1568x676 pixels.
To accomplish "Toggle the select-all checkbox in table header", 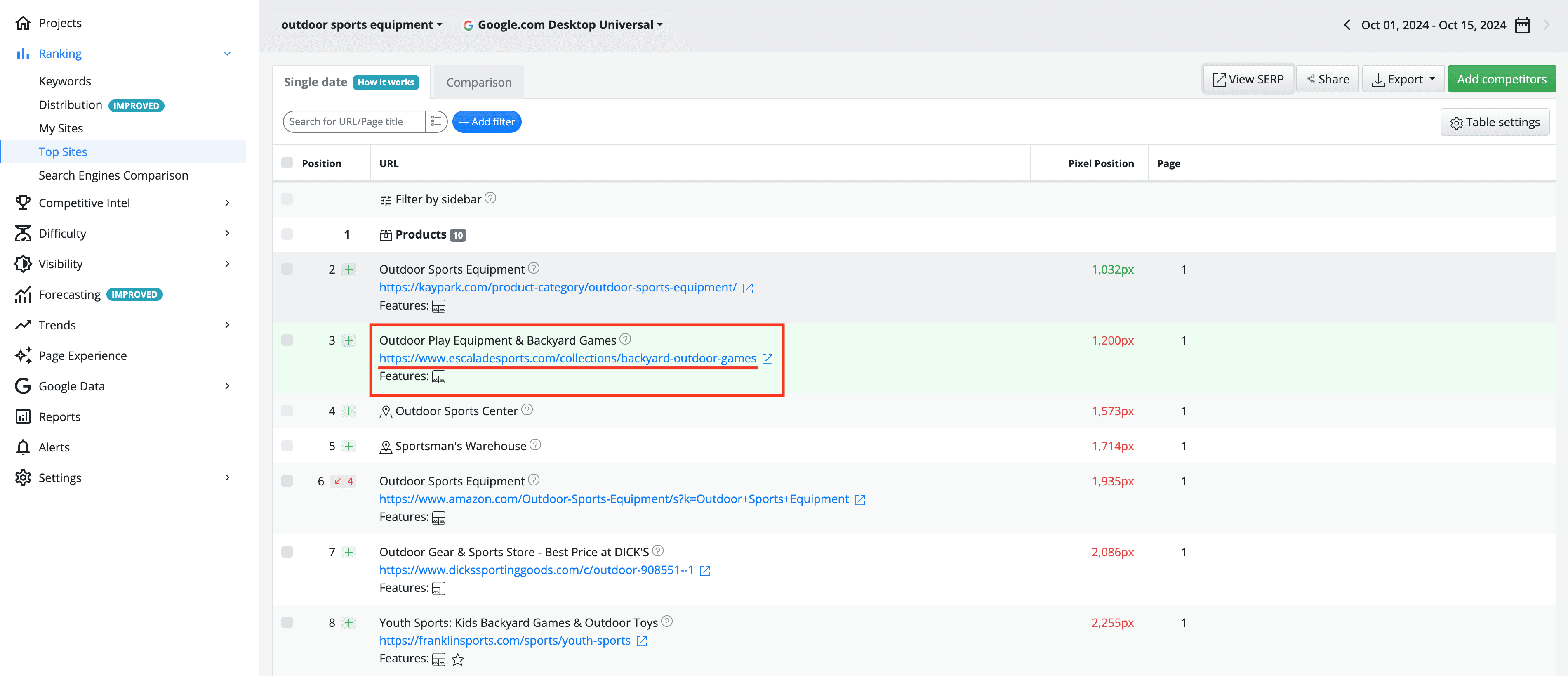I will tap(287, 163).
